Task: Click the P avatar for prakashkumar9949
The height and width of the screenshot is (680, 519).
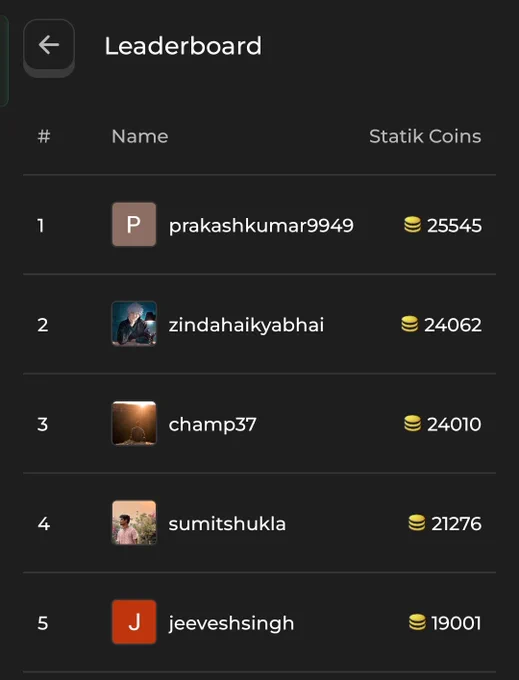Action: click(x=134, y=225)
